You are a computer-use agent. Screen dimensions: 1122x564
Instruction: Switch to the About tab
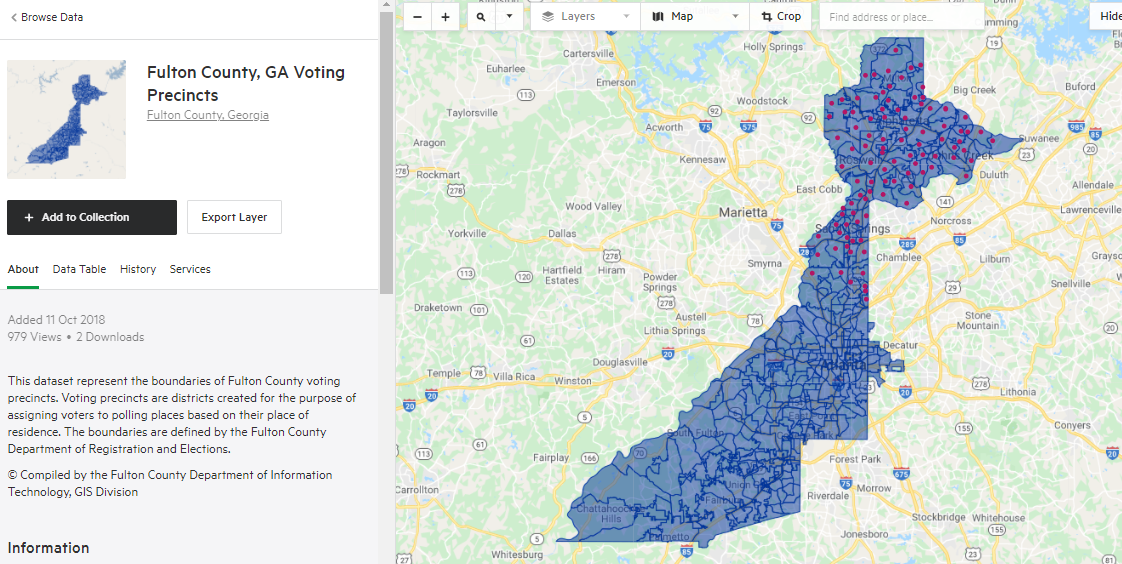click(23, 269)
